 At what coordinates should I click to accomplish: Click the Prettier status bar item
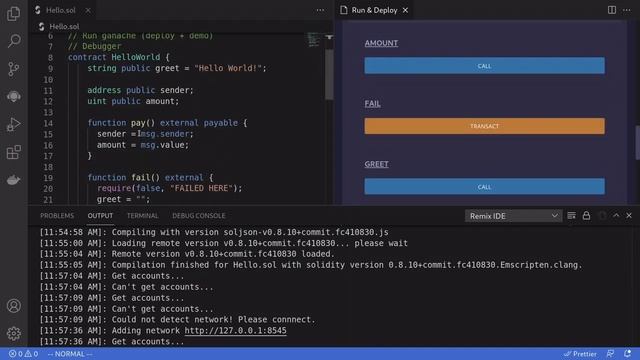(580, 354)
